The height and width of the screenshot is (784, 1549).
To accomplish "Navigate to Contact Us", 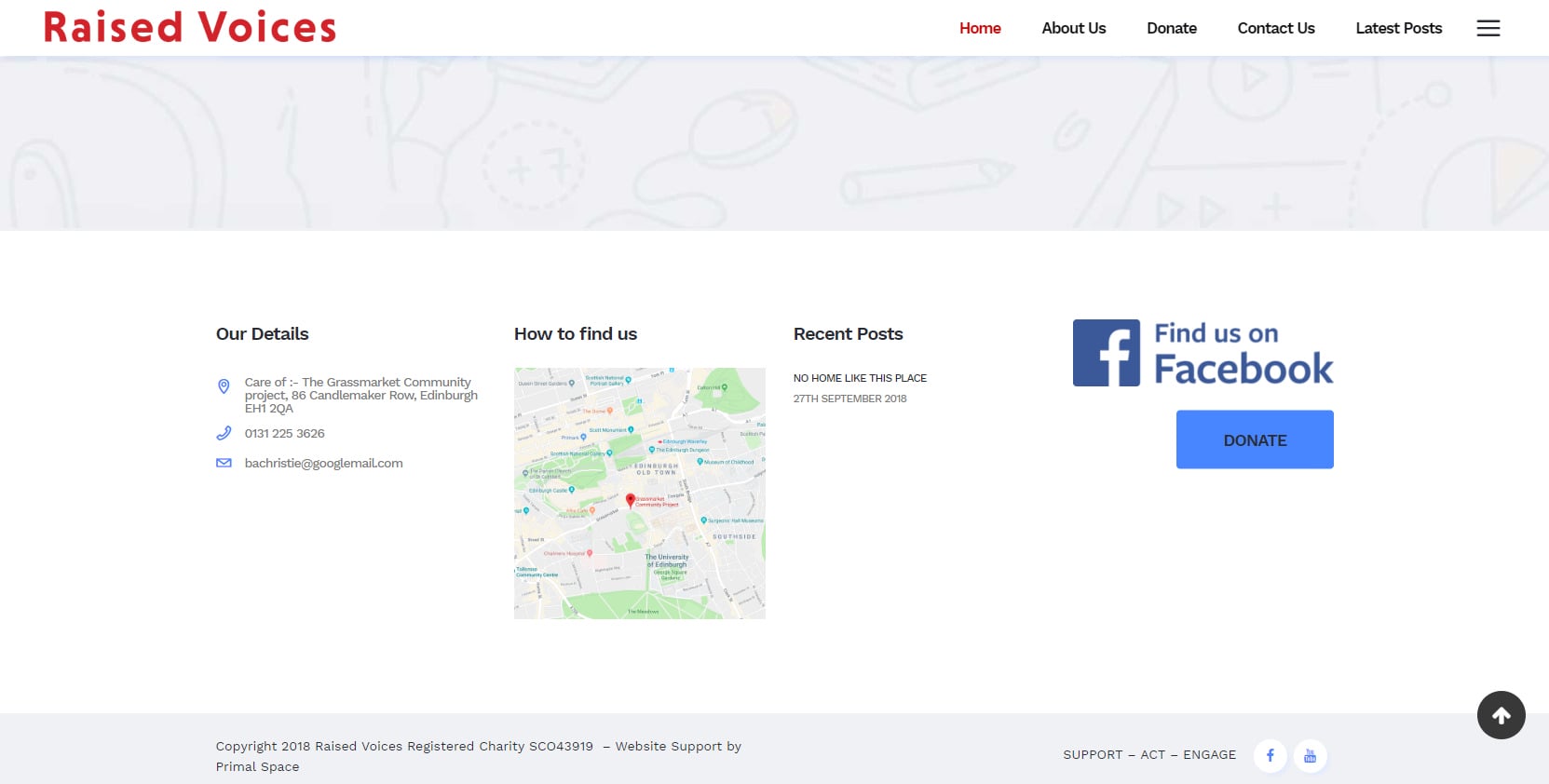I will (x=1276, y=28).
